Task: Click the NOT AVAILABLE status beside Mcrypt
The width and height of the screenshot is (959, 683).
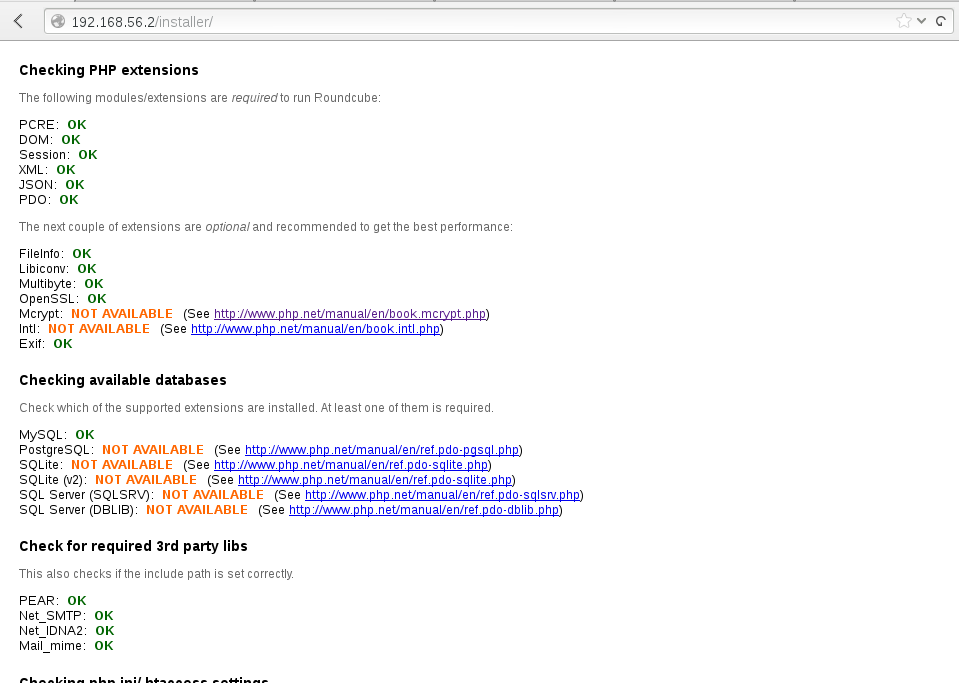Action: click(x=121, y=314)
